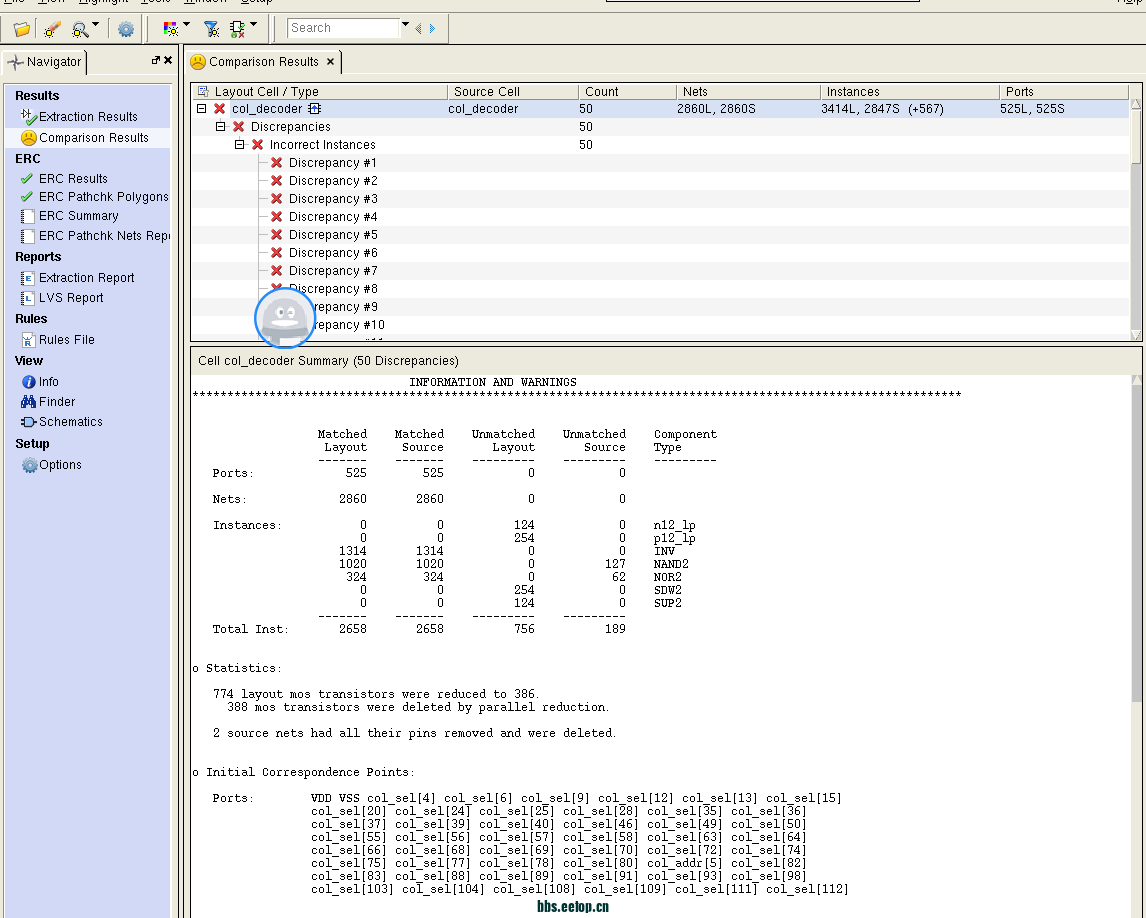Click the schematic icon beside col_decoder

314,109
